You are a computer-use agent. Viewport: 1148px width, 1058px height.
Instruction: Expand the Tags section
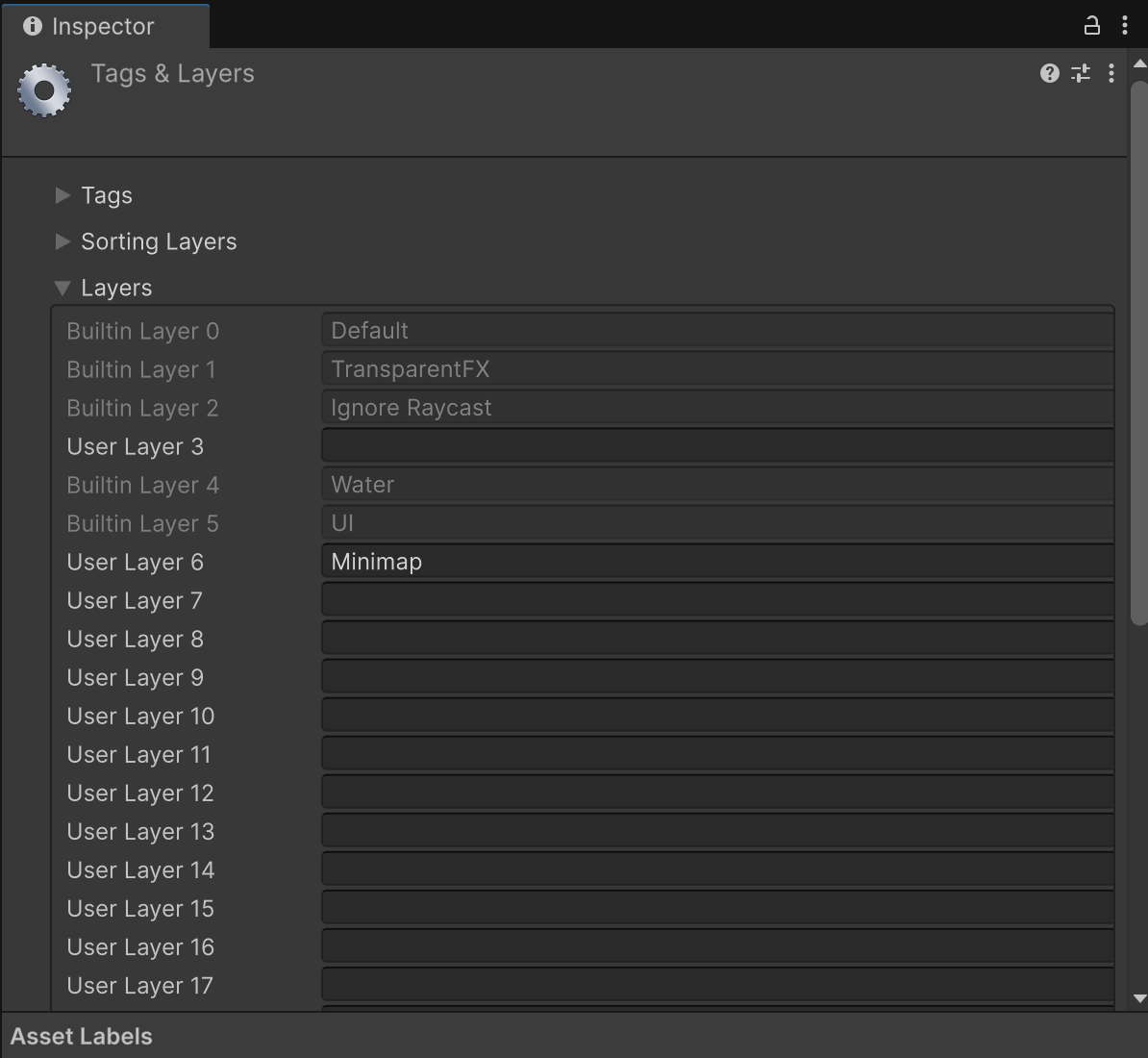tap(62, 195)
